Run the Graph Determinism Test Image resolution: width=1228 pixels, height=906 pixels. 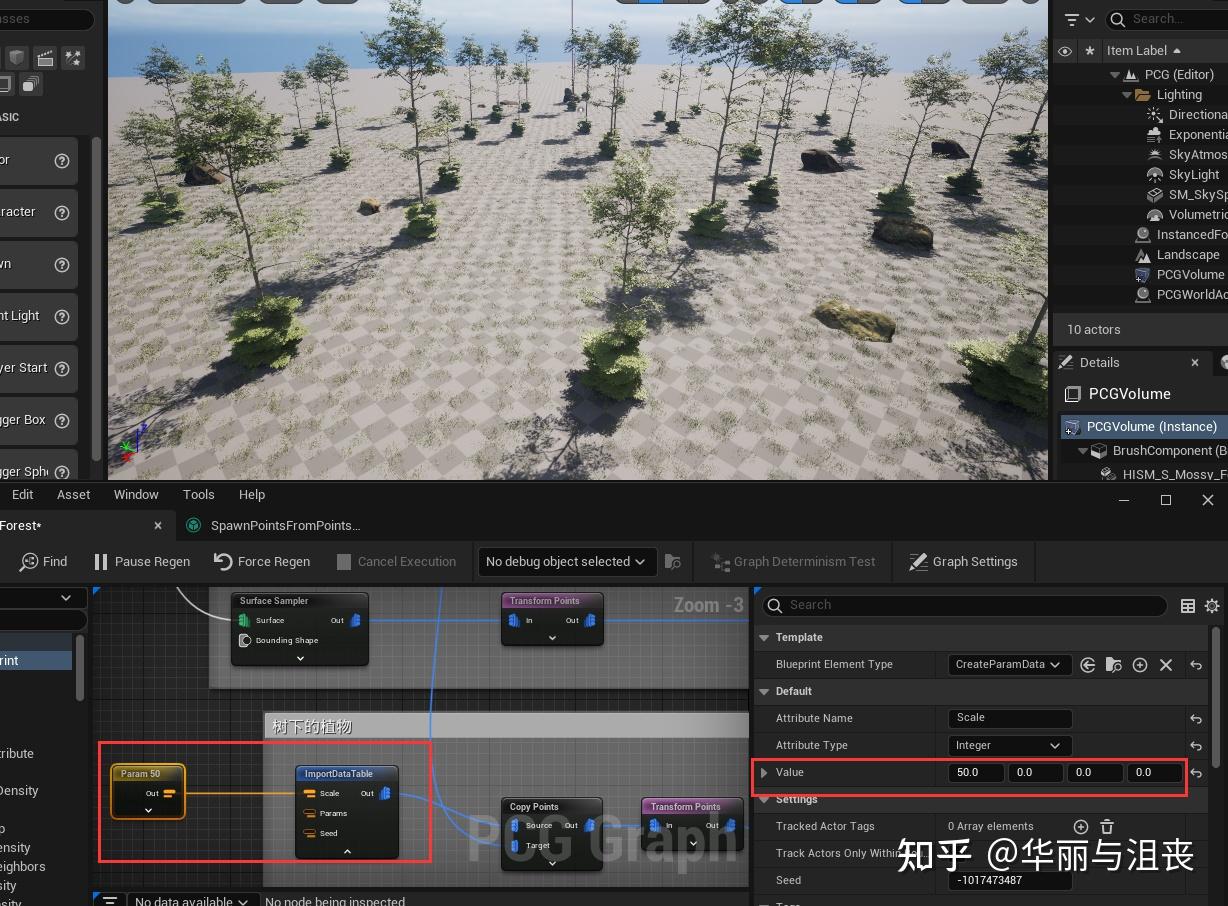click(x=793, y=561)
